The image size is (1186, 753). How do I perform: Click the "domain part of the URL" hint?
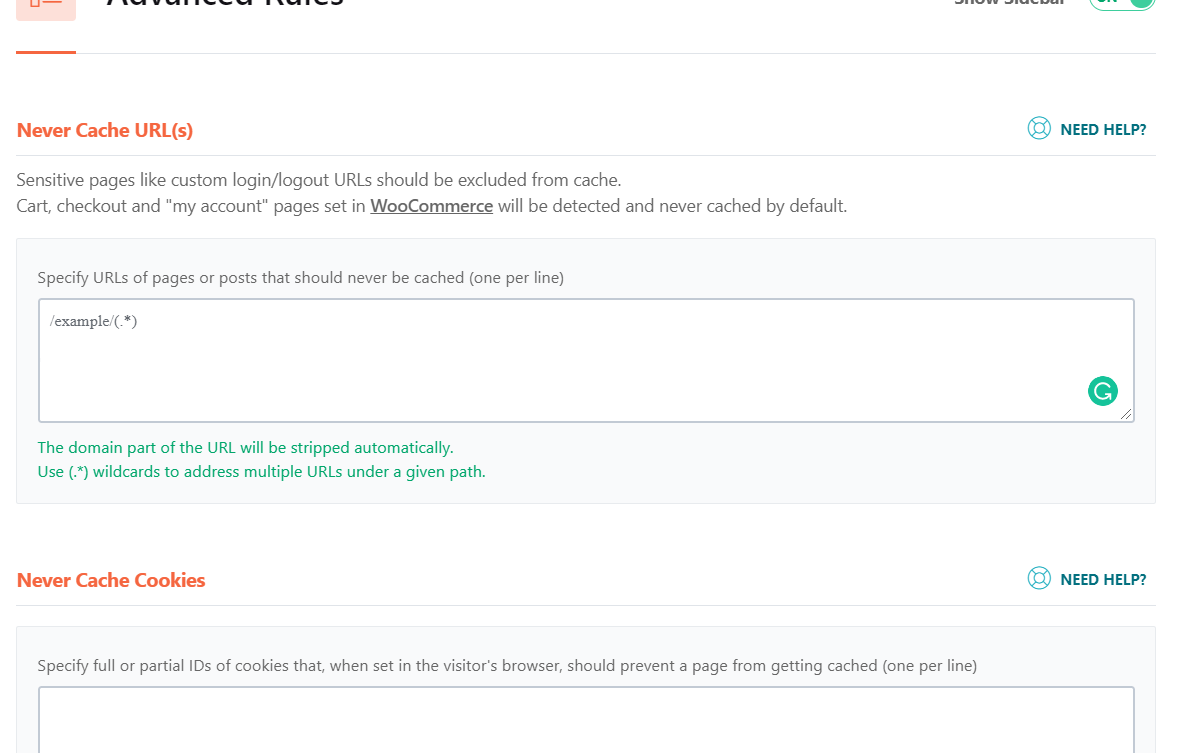click(245, 448)
